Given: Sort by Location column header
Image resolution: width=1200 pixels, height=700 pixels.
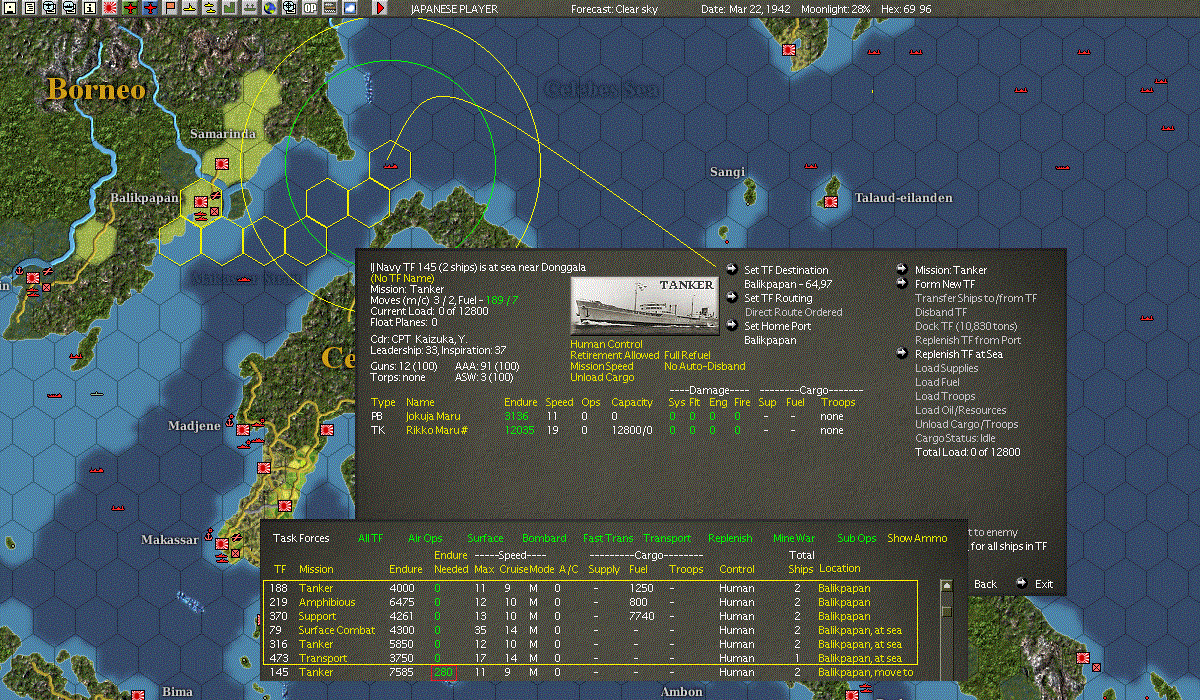Looking at the screenshot, I should coord(839,568).
